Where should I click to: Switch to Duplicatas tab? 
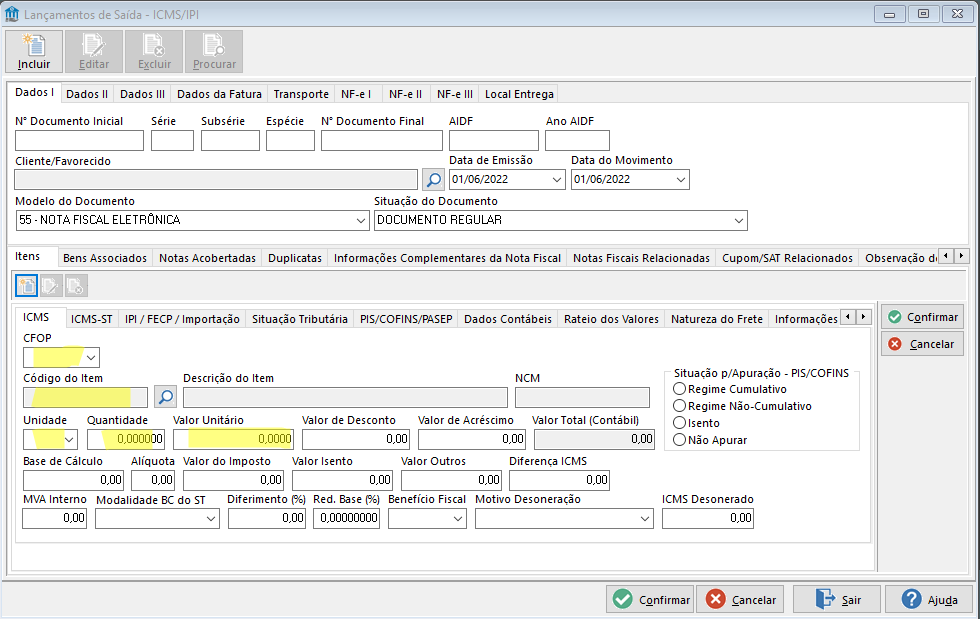295,258
